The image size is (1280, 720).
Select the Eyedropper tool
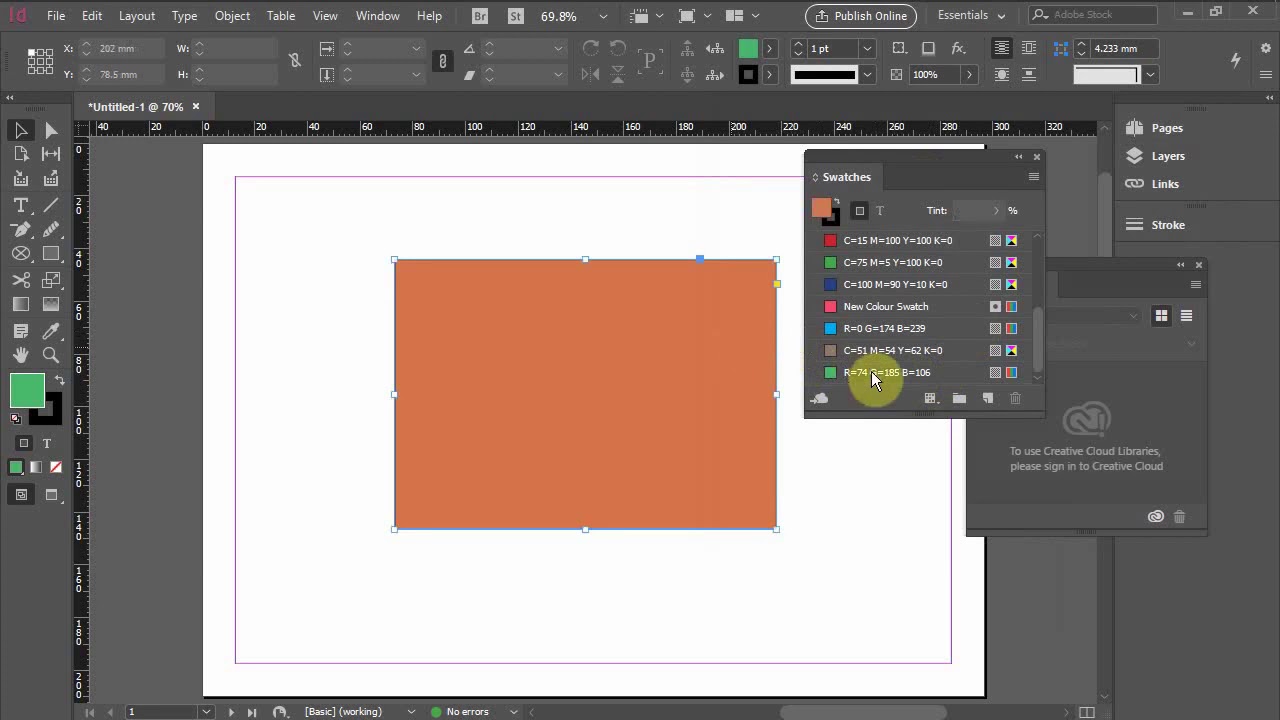51,331
